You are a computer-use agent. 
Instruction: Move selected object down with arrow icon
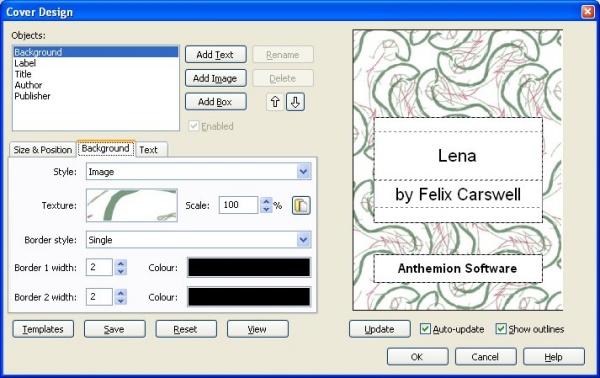(295, 102)
